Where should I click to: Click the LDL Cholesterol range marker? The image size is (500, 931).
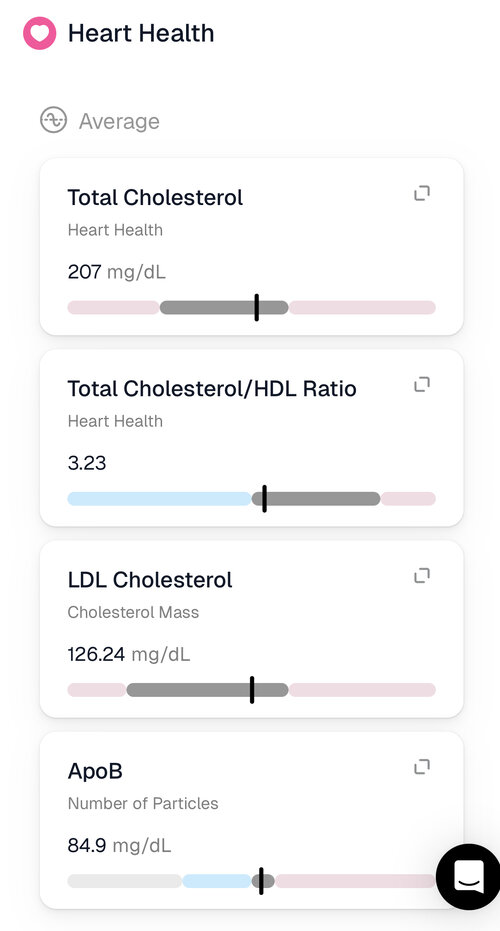coord(252,690)
